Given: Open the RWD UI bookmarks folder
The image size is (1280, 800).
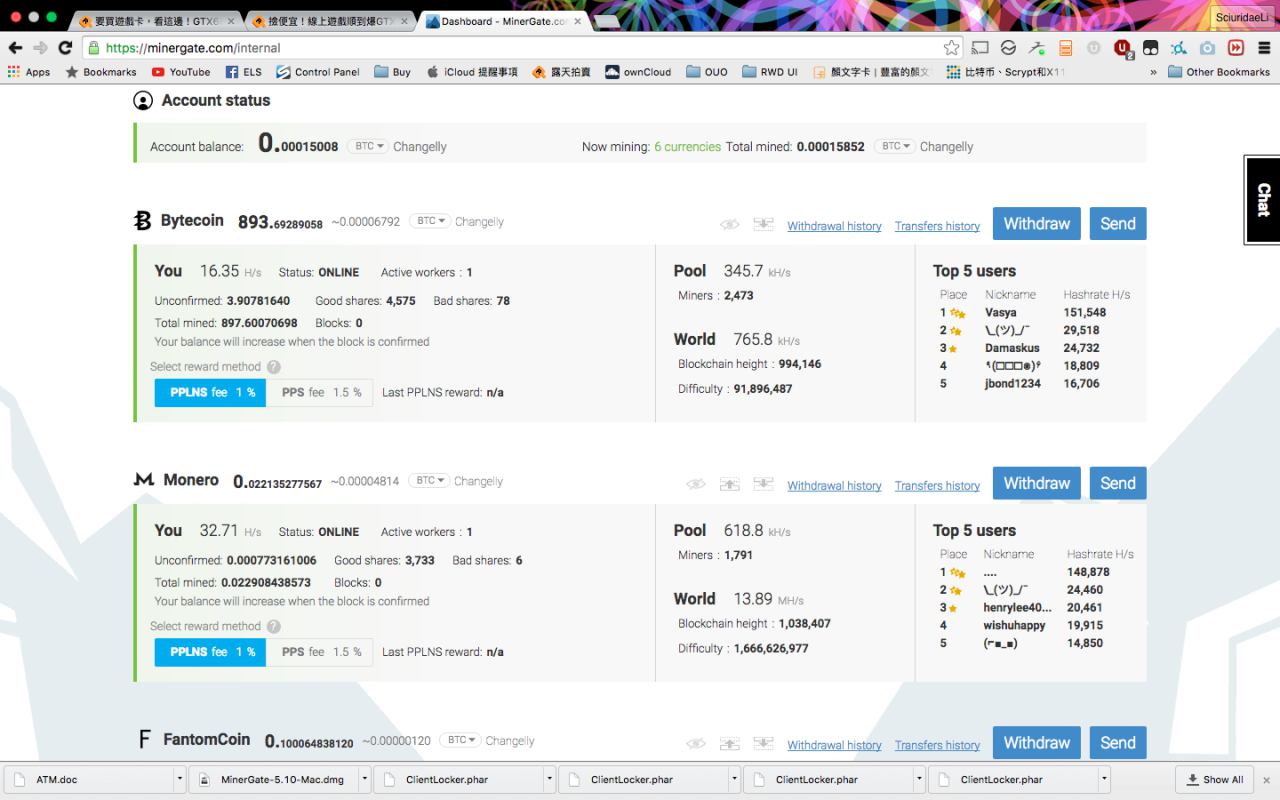Looking at the screenshot, I should (x=770, y=72).
